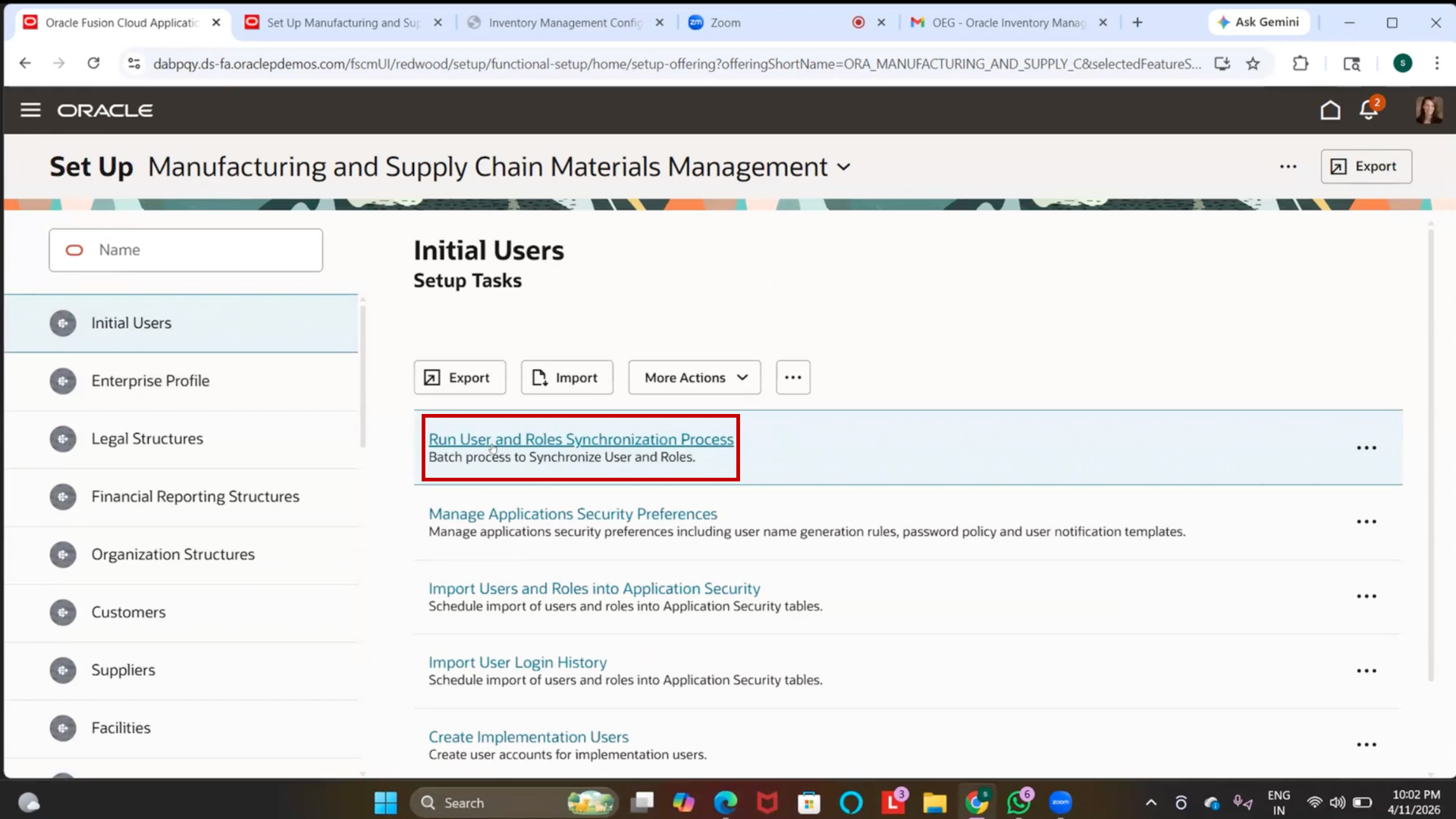1456x819 pixels.
Task: Click the main page vertical scrollbar
Action: pyautogui.click(x=1431, y=455)
